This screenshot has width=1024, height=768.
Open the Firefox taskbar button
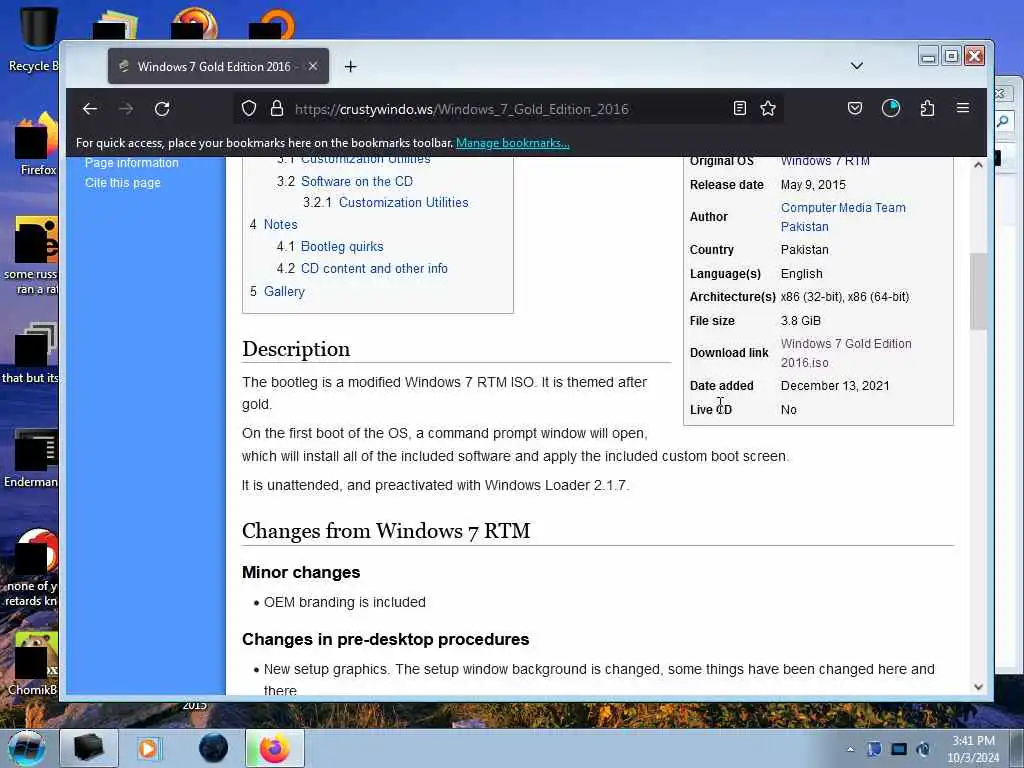[x=275, y=748]
